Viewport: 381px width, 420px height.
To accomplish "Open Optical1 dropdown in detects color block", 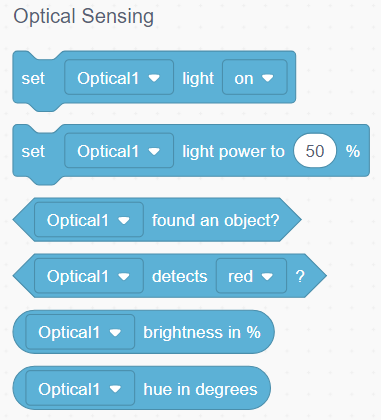I will [x=89, y=276].
